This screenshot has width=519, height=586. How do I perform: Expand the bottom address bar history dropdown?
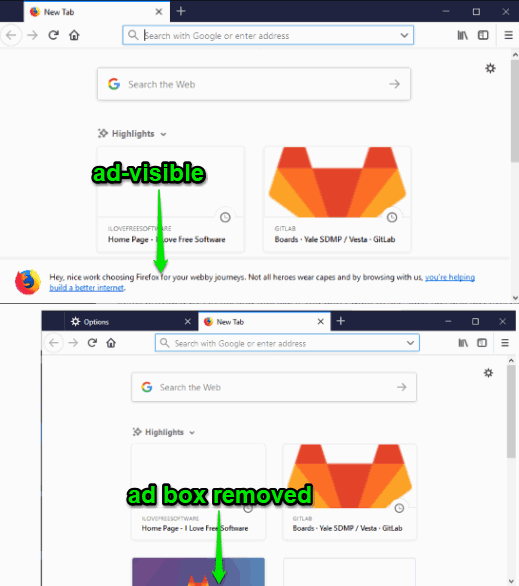(x=410, y=343)
